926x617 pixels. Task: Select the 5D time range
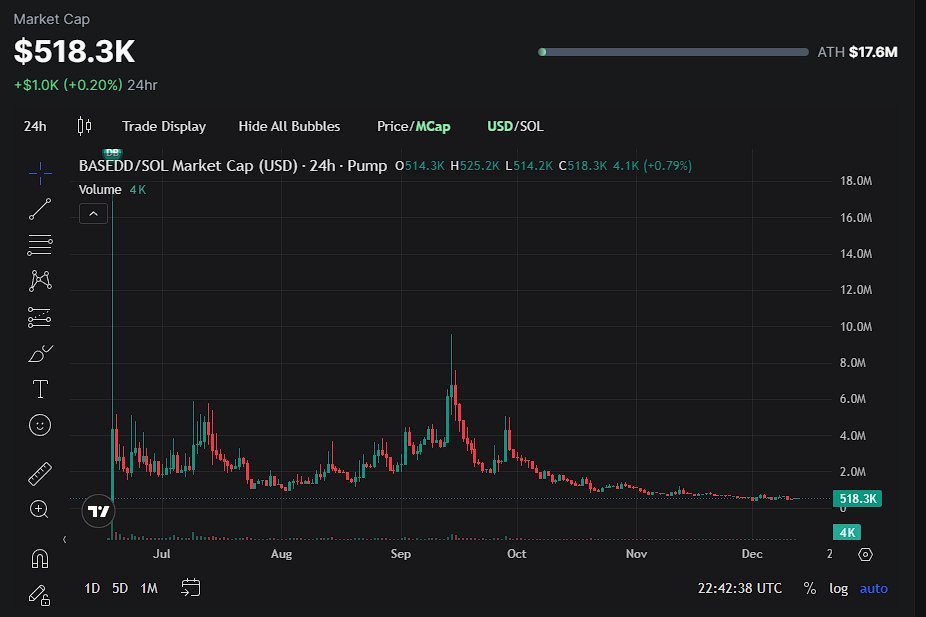coord(120,588)
